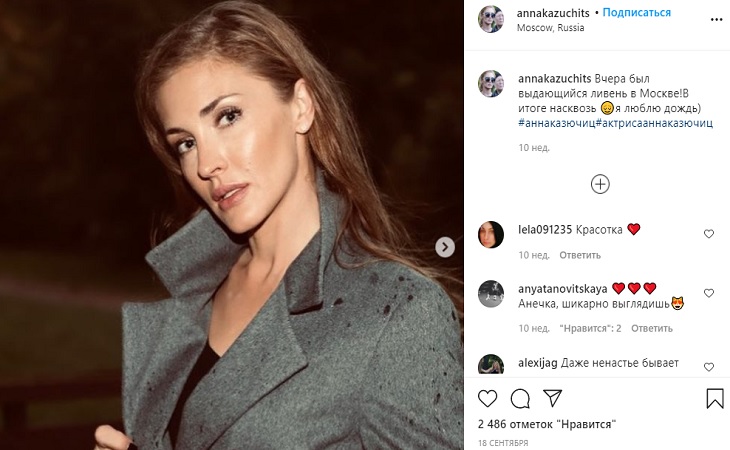Open the #аннаказючиц hashtag
730x450 pixels.
(556, 122)
